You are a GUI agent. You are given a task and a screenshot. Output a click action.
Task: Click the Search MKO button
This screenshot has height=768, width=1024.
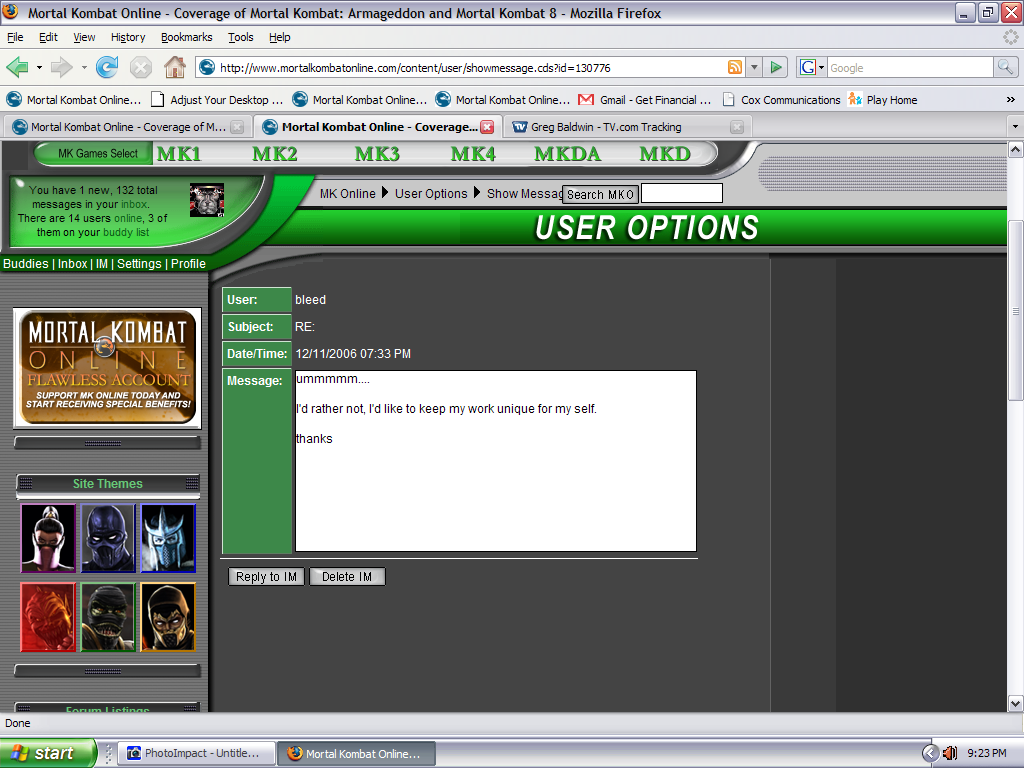coord(600,195)
